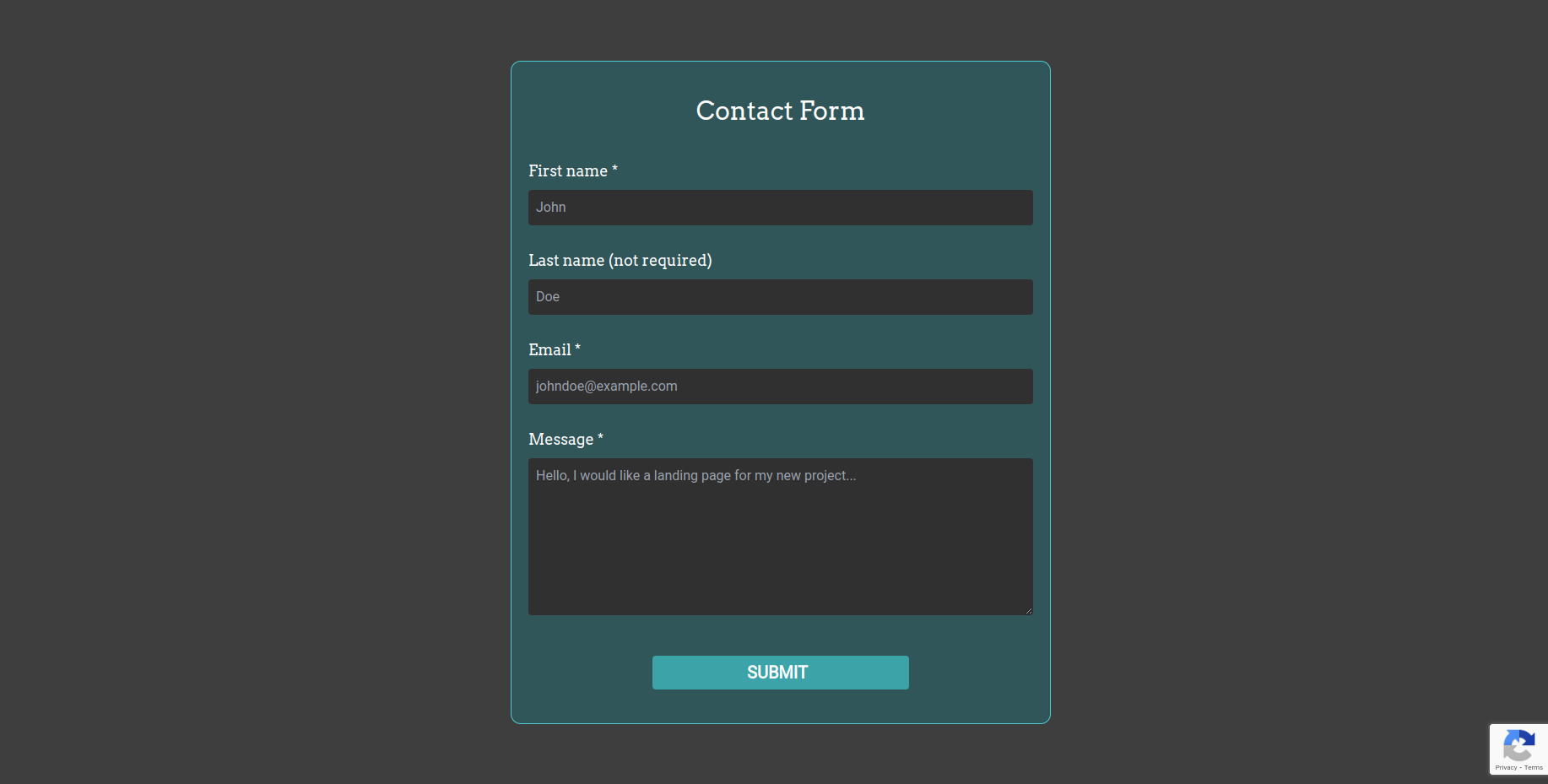Click the johndoe@example.com placeholder text
The width and height of the screenshot is (1548, 784).
coord(606,387)
